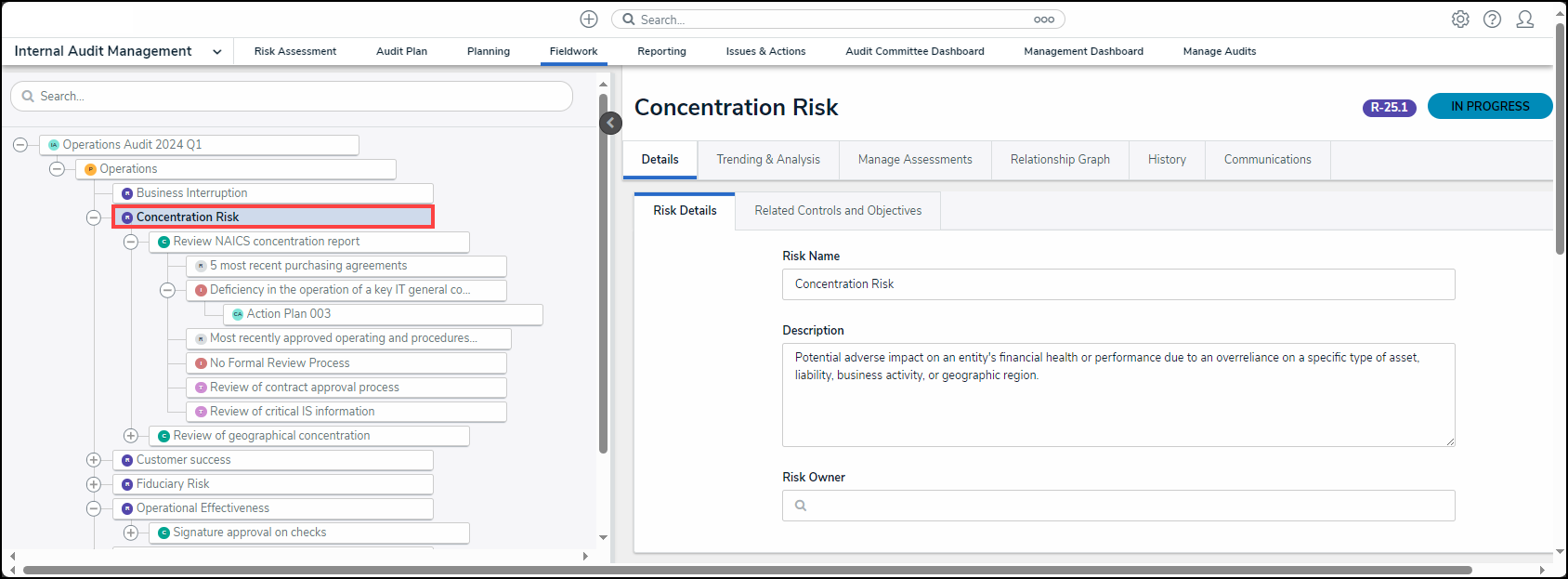Click the Action Plan 003 node icon
The width and height of the screenshot is (1568, 579).
[238, 314]
